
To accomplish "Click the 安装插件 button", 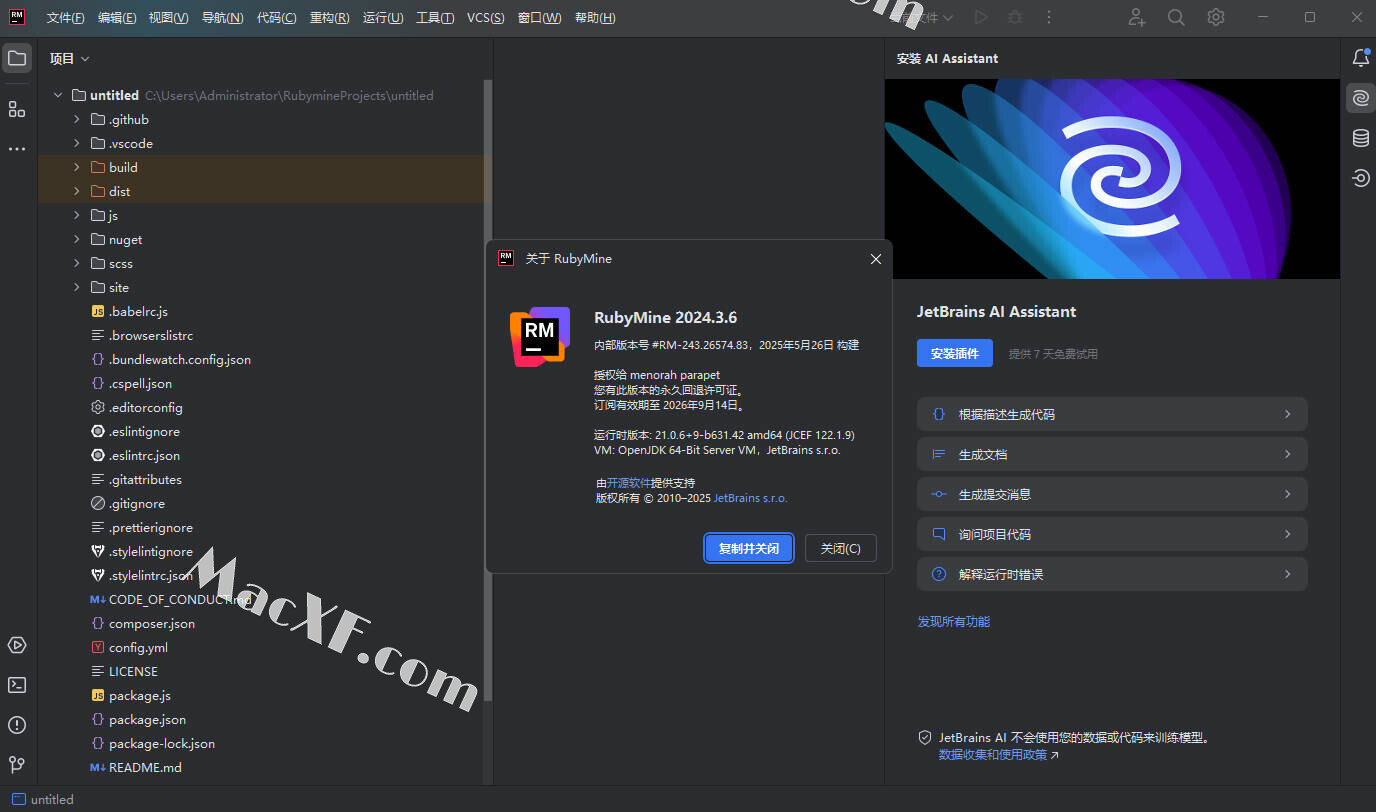I will click(x=955, y=353).
